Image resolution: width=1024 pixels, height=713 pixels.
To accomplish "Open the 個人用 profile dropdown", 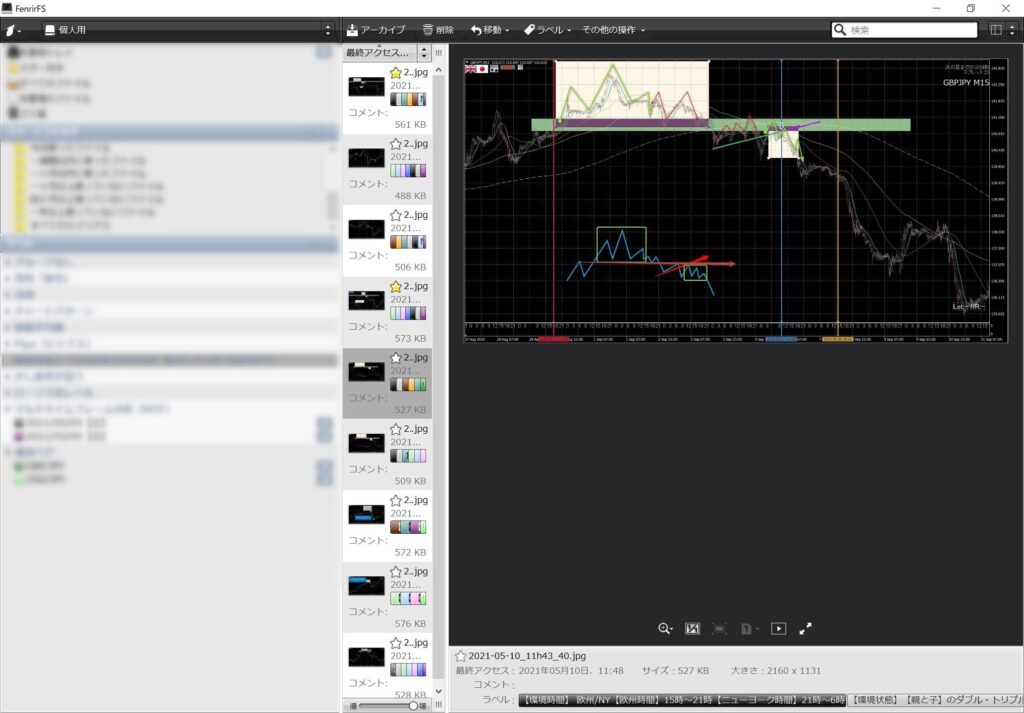I will pyautogui.click(x=188, y=30).
